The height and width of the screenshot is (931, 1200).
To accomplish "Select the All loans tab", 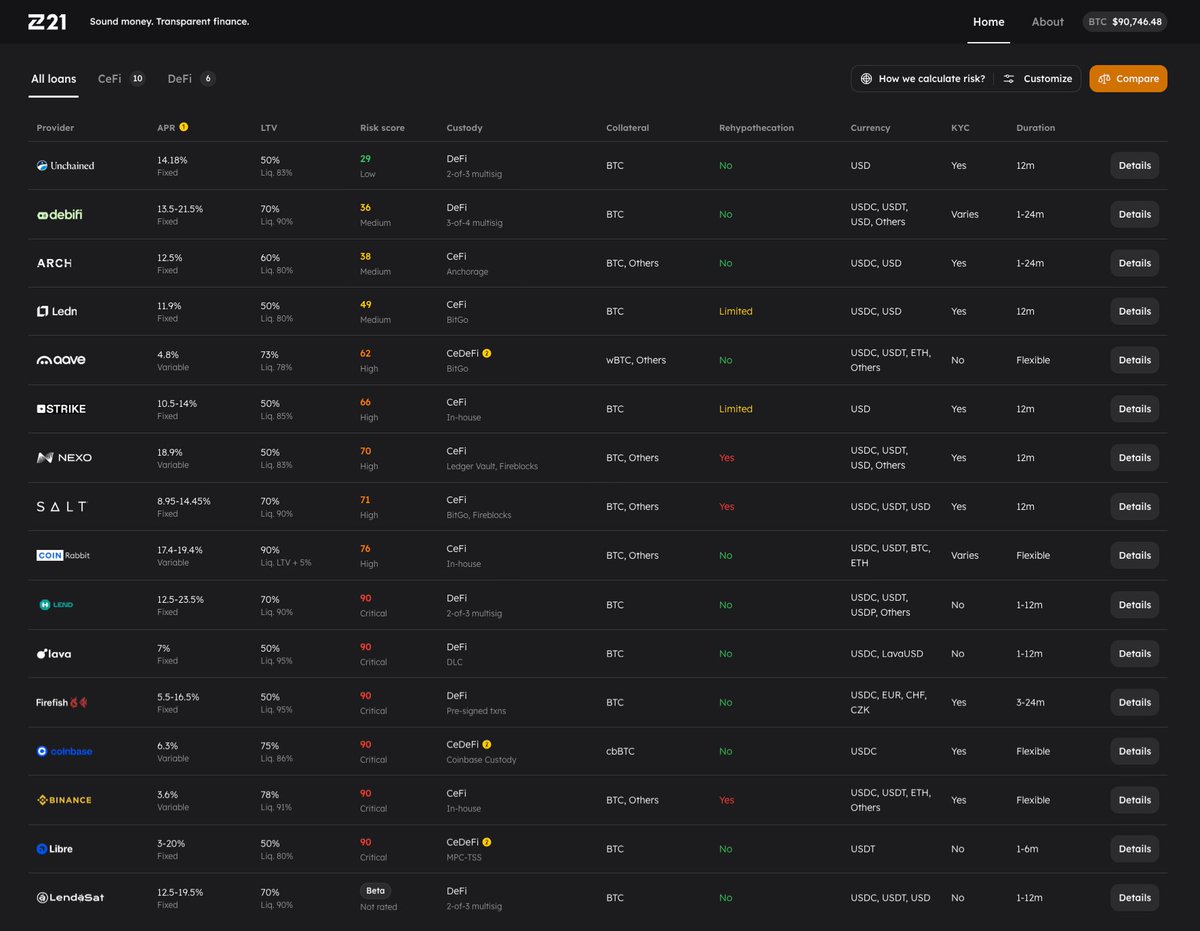I will [x=54, y=79].
